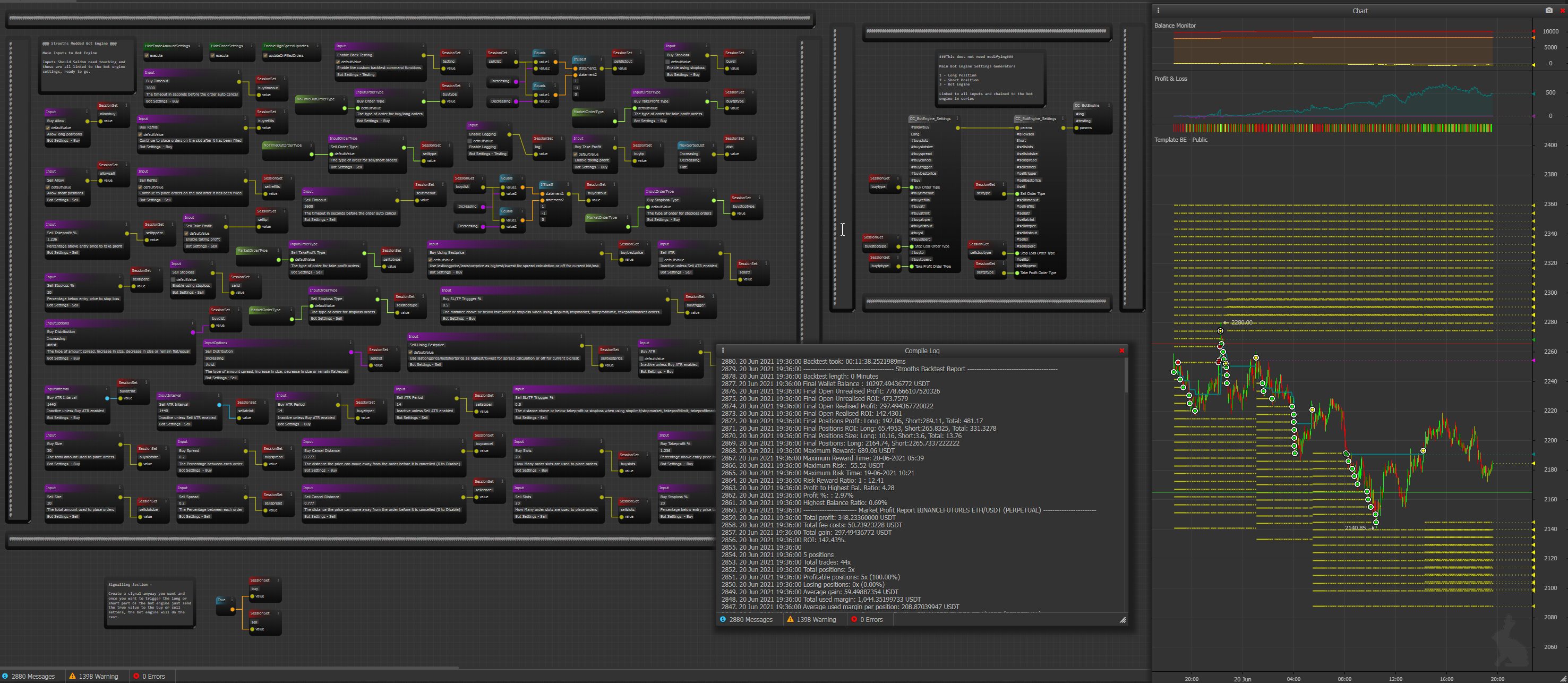The image size is (1568, 683).
Task: Toggle defaultValue checkbox under Sell Take Profit
Action: pyautogui.click(x=187, y=233)
